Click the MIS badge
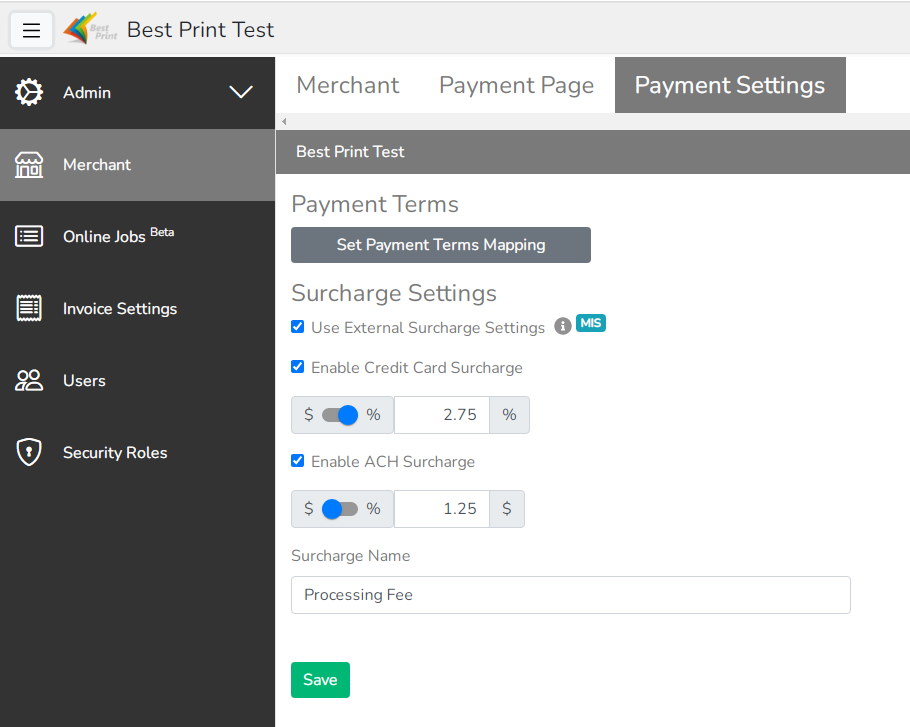The width and height of the screenshot is (910, 727). point(591,323)
